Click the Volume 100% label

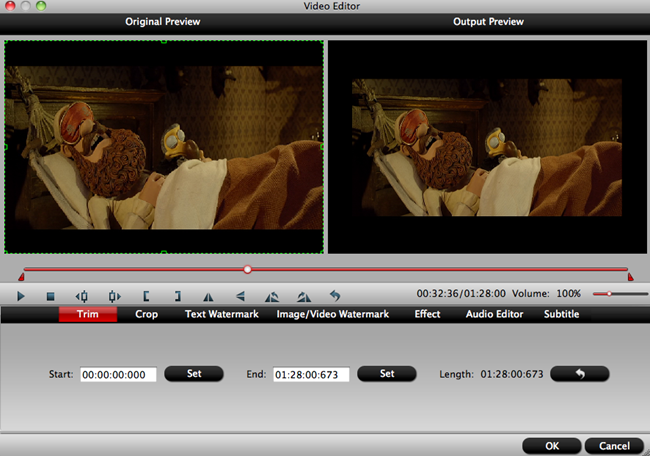coord(546,294)
